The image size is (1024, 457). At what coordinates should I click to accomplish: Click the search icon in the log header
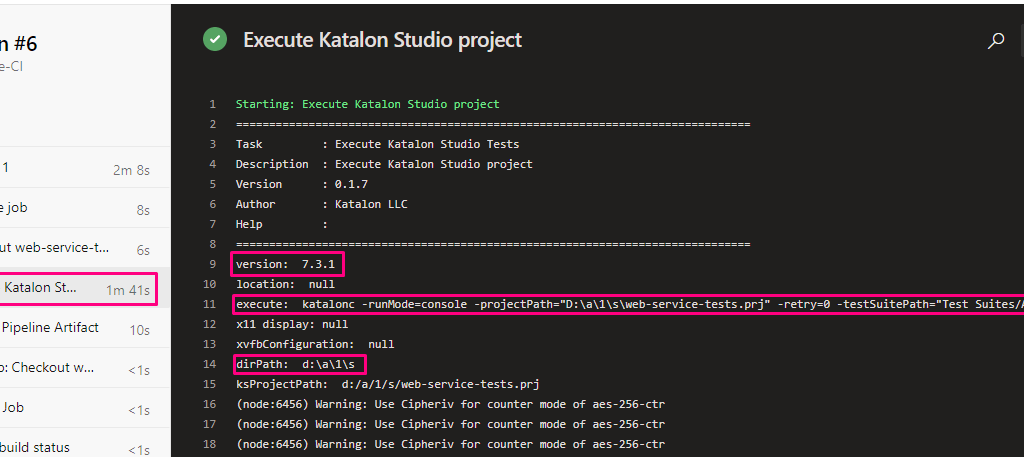coord(995,41)
